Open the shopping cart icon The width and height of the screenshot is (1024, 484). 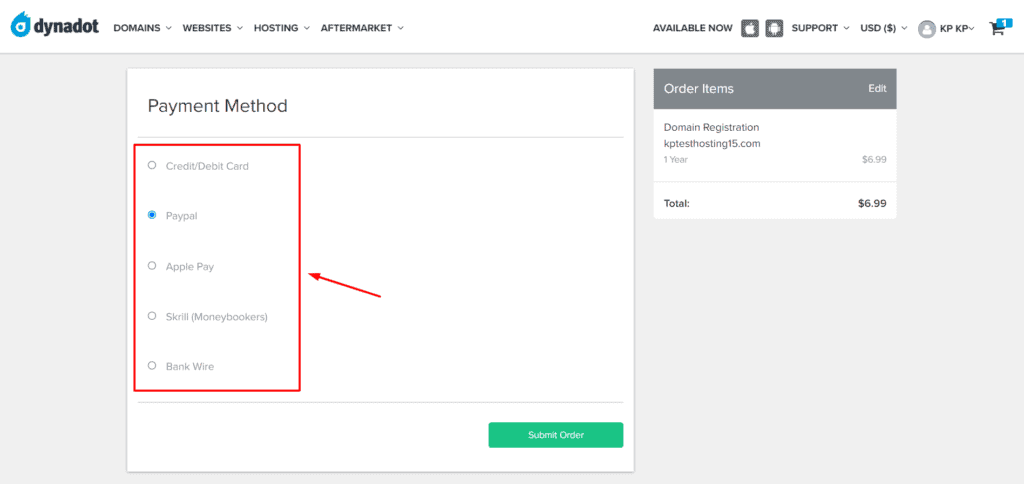tap(997, 27)
